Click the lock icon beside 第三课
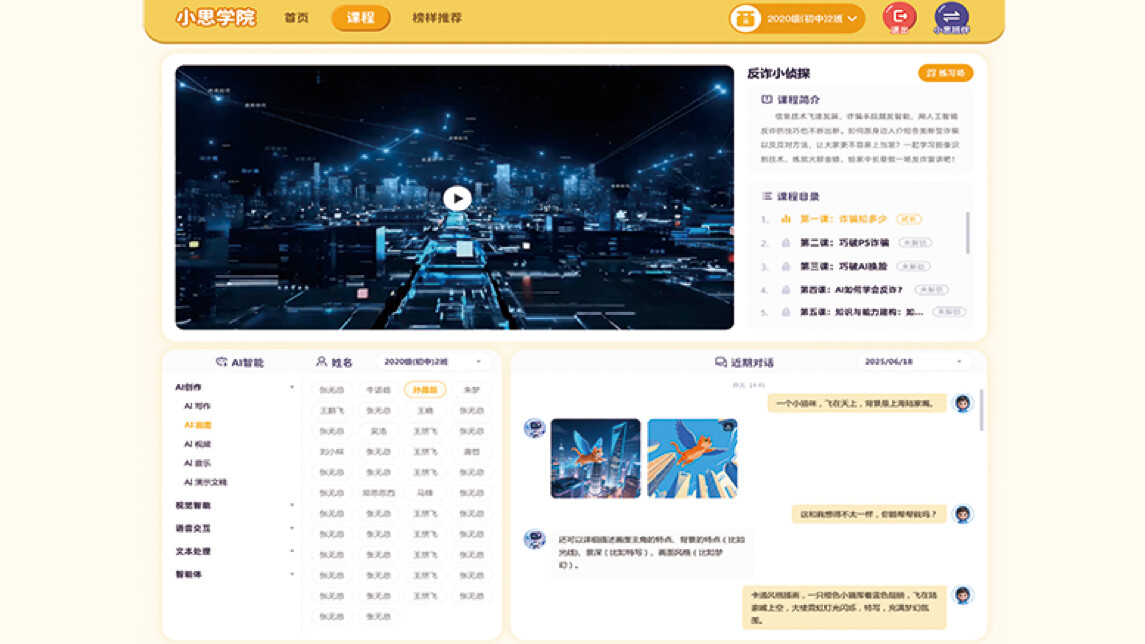Screen dimensions: 1145x644 pyautogui.click(x=786, y=267)
